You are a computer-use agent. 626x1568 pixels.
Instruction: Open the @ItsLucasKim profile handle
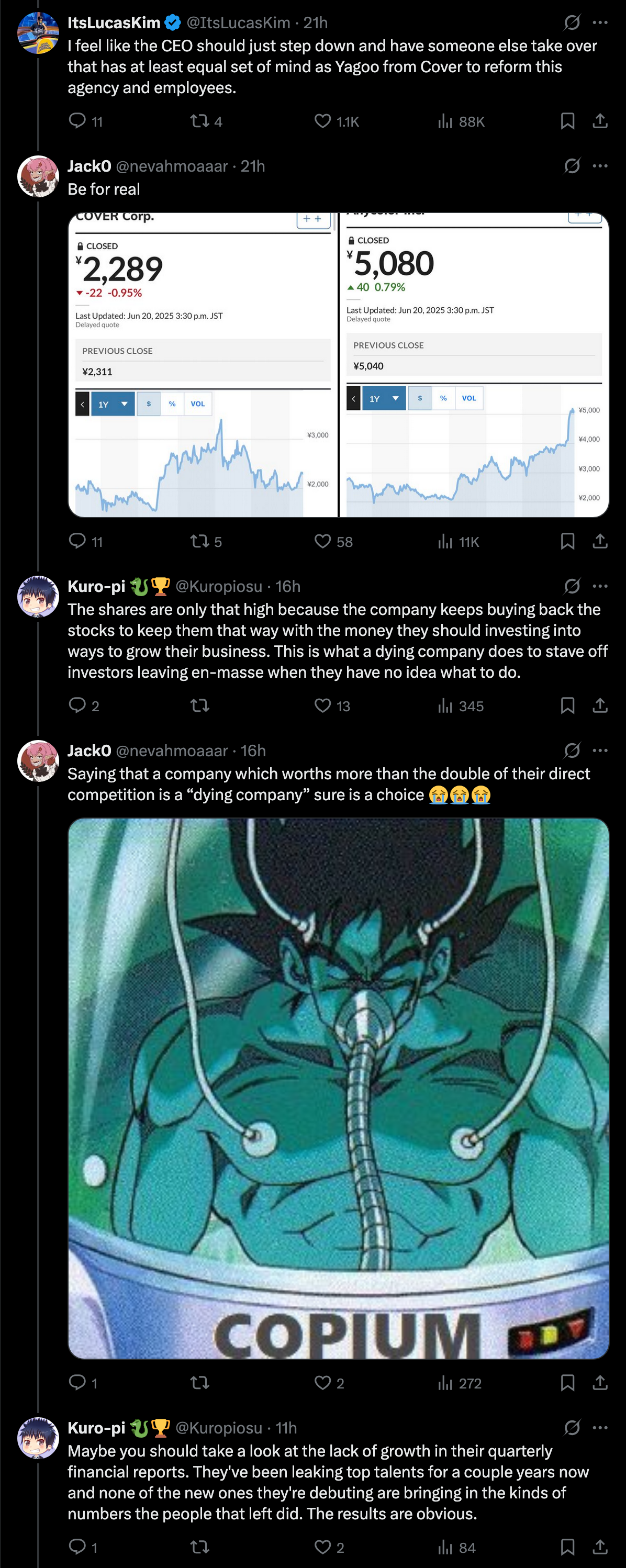(x=238, y=23)
